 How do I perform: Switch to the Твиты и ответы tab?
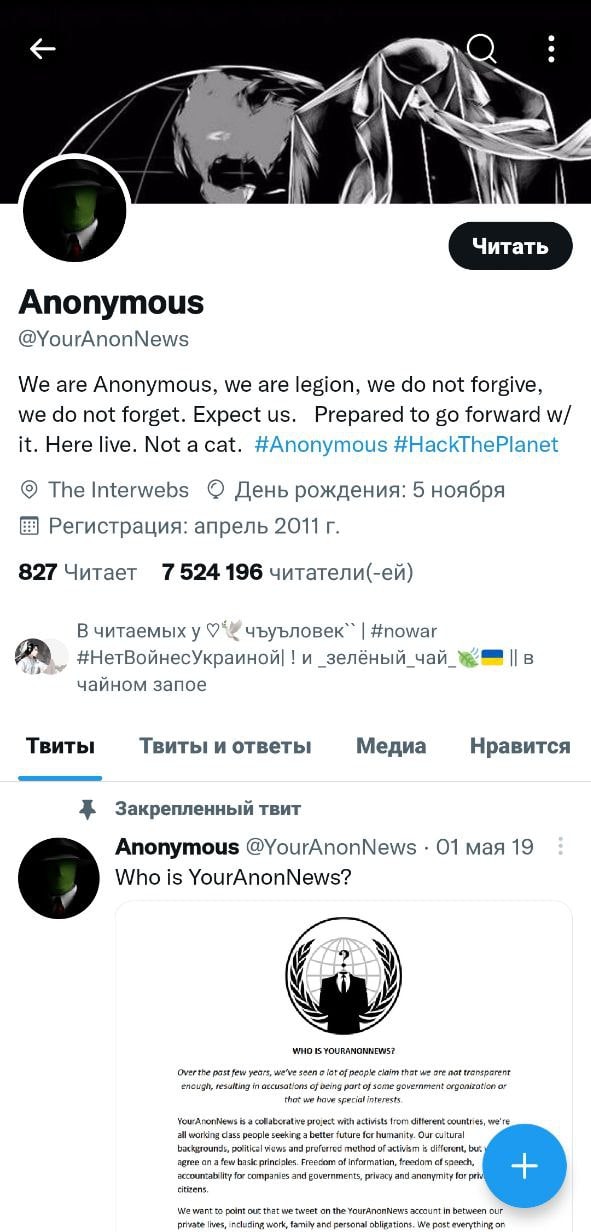(x=225, y=746)
